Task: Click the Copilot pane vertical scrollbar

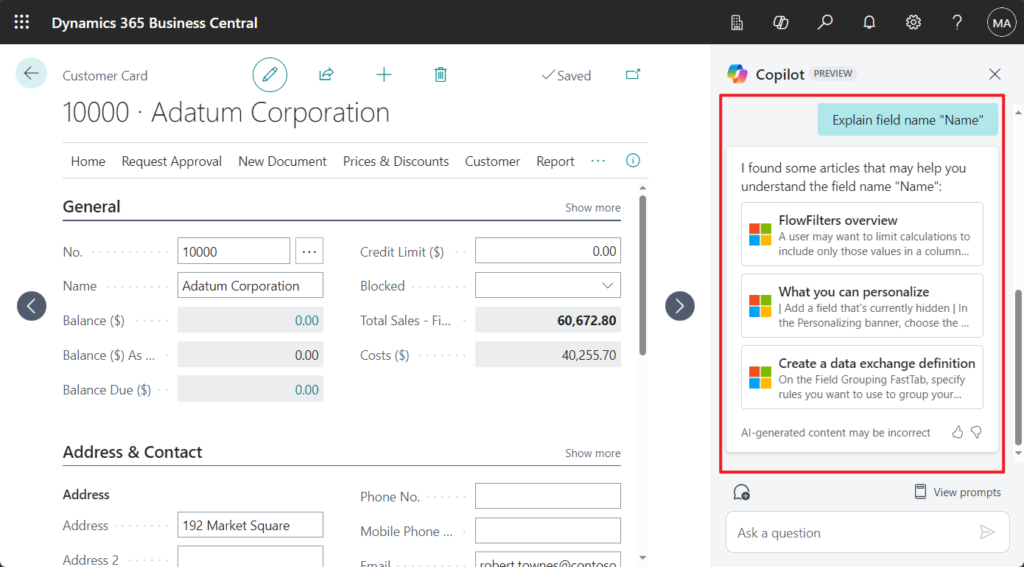Action: click(x=1017, y=368)
